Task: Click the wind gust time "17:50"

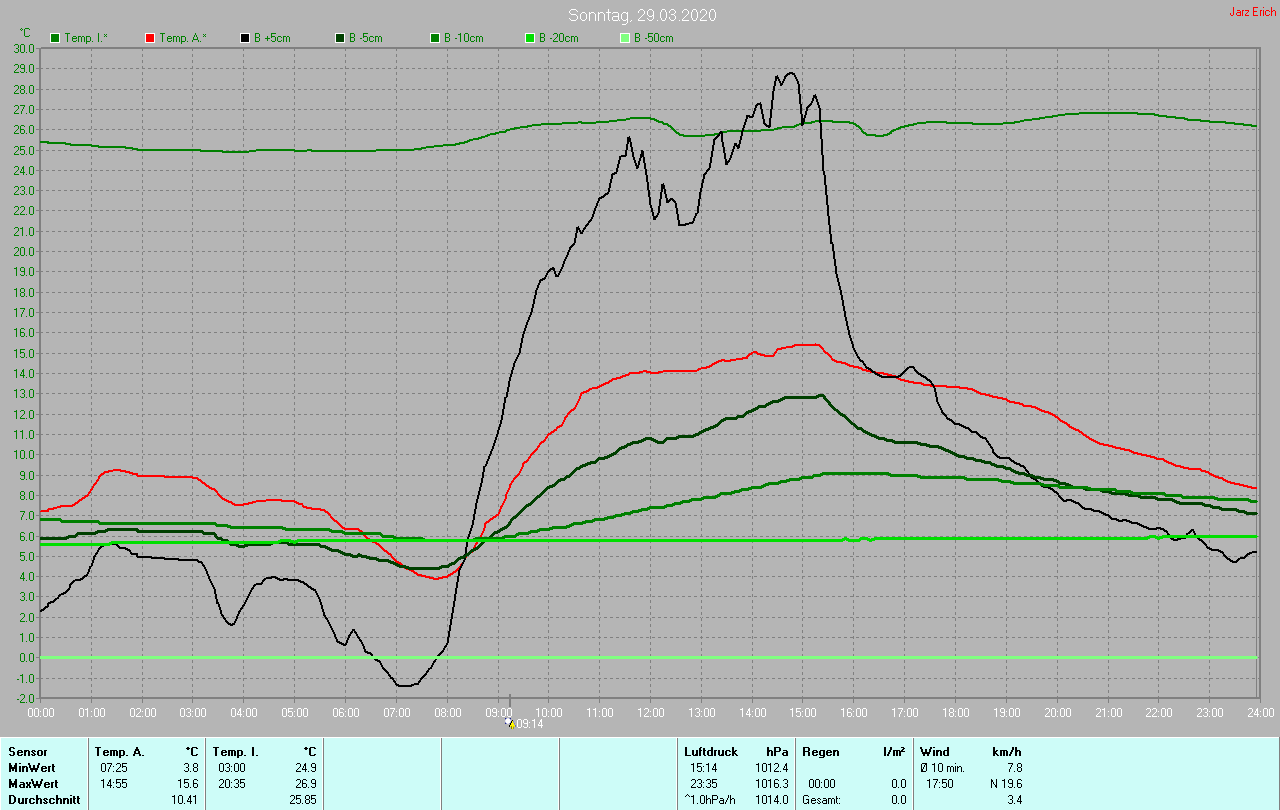Action: (940, 784)
